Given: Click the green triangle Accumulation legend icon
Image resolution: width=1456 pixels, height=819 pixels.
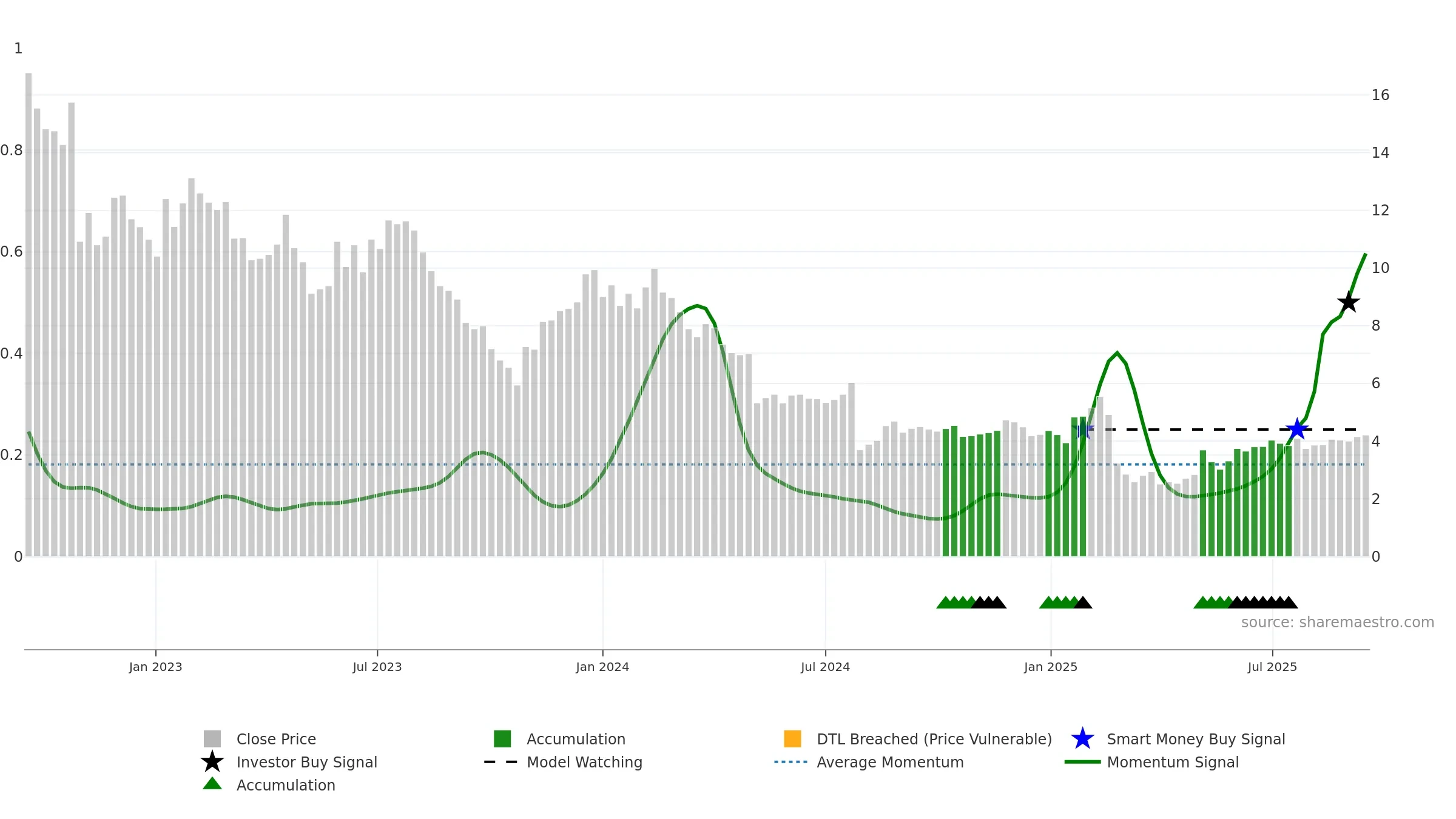Looking at the screenshot, I should click(x=212, y=784).
